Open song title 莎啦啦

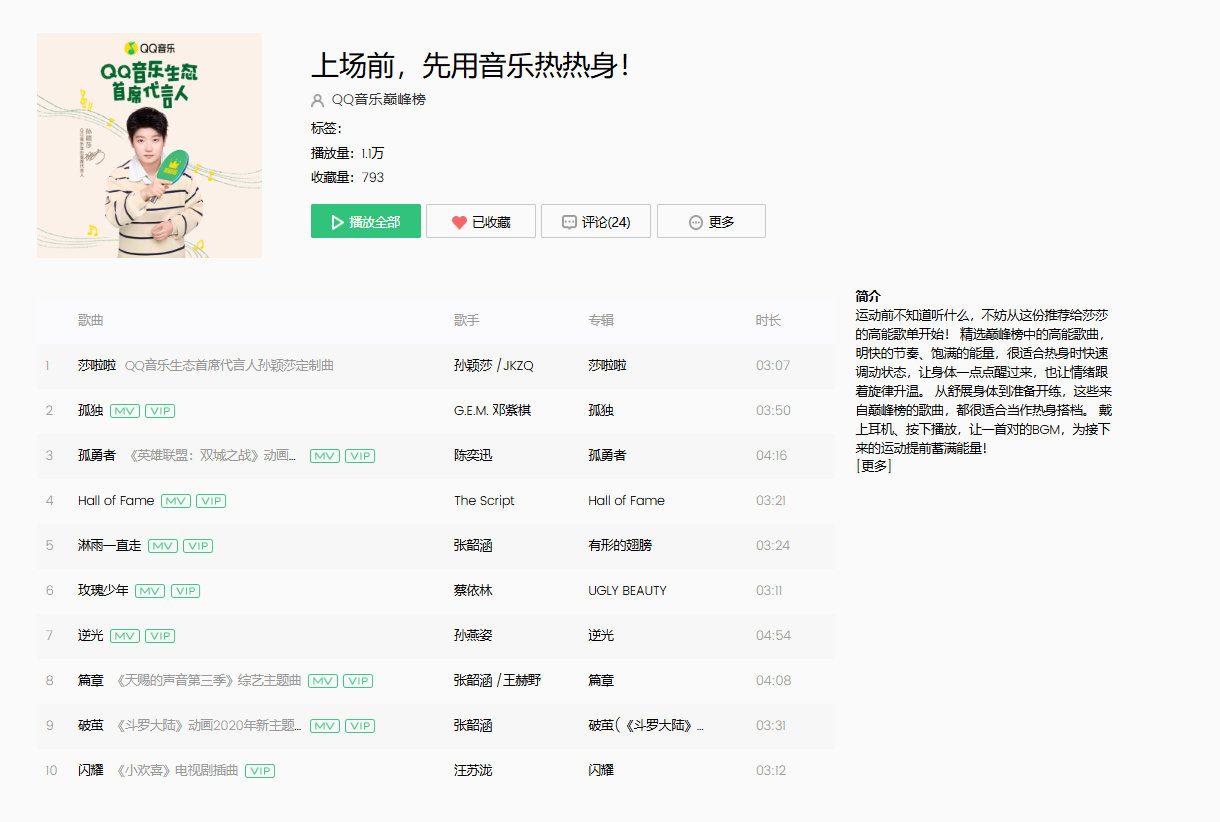(x=97, y=366)
